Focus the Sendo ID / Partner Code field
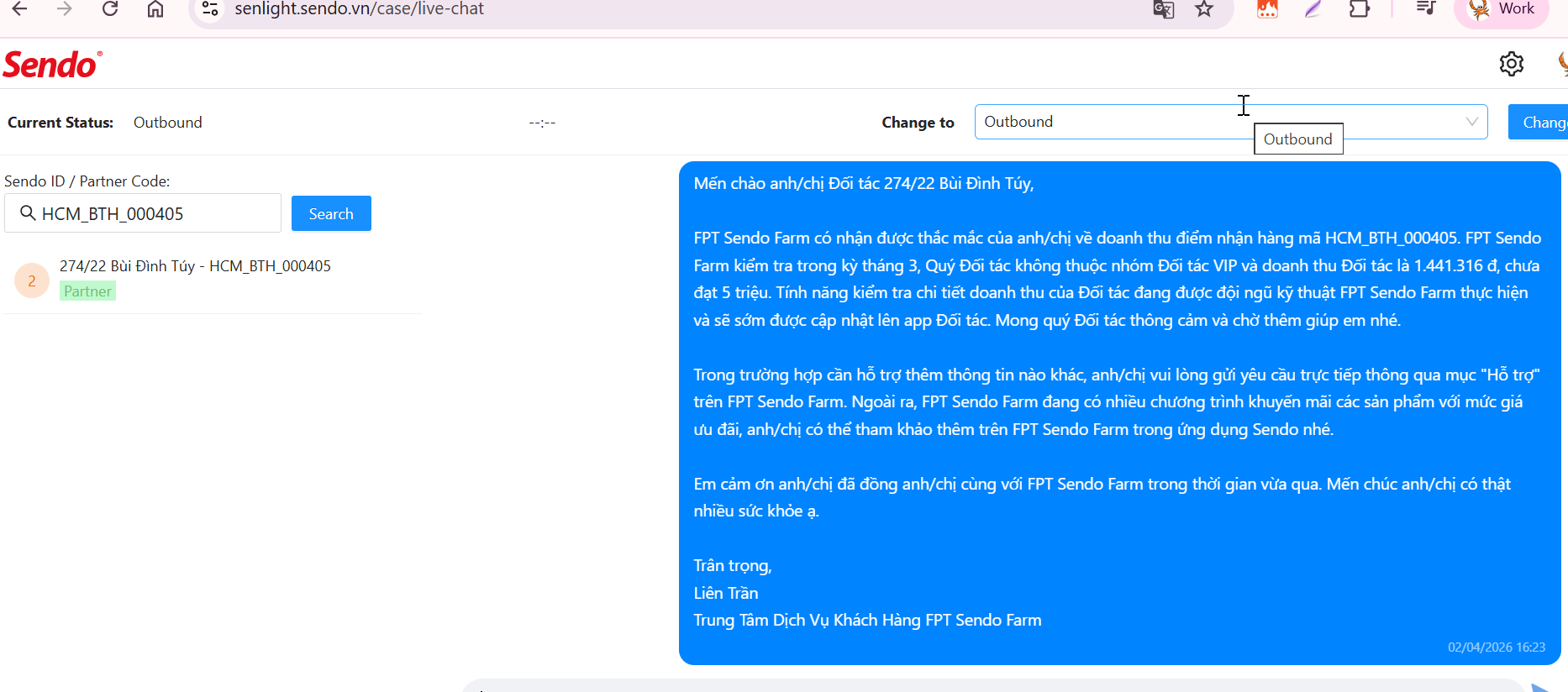1568x692 pixels. (x=143, y=213)
